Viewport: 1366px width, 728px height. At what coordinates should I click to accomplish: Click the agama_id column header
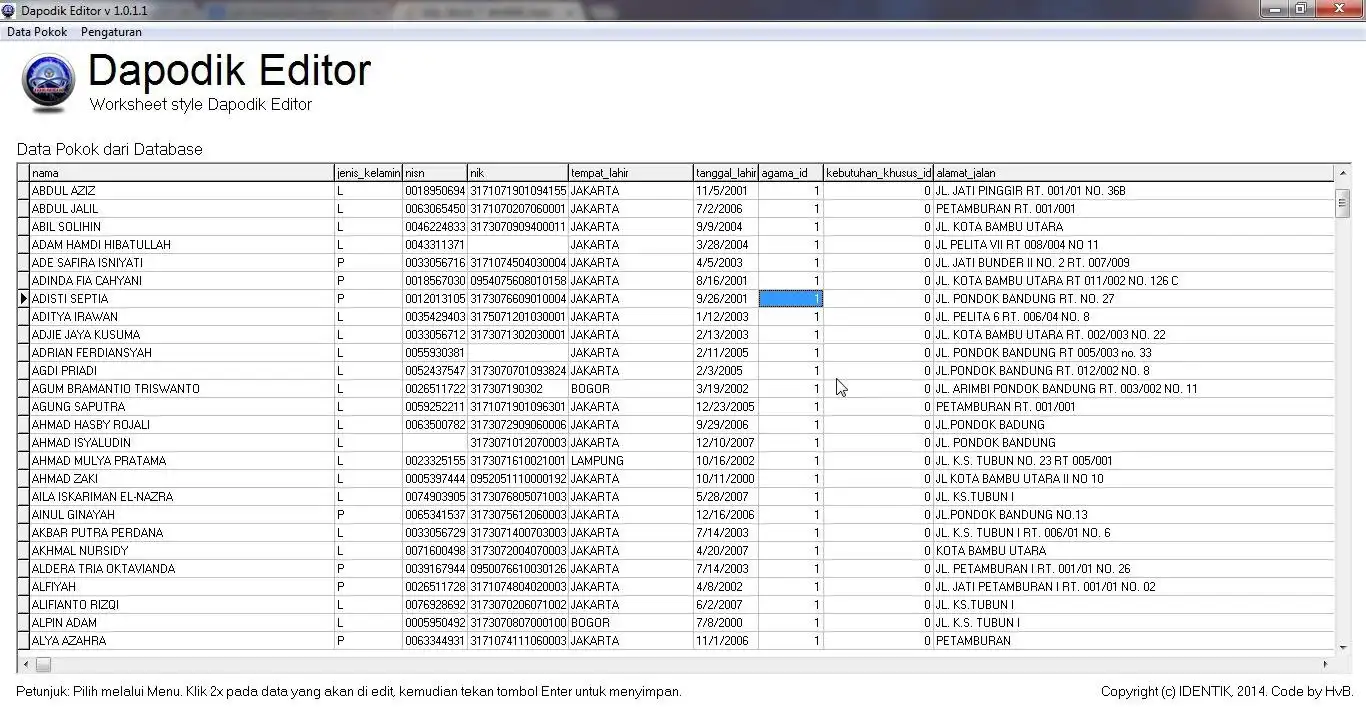coord(791,173)
